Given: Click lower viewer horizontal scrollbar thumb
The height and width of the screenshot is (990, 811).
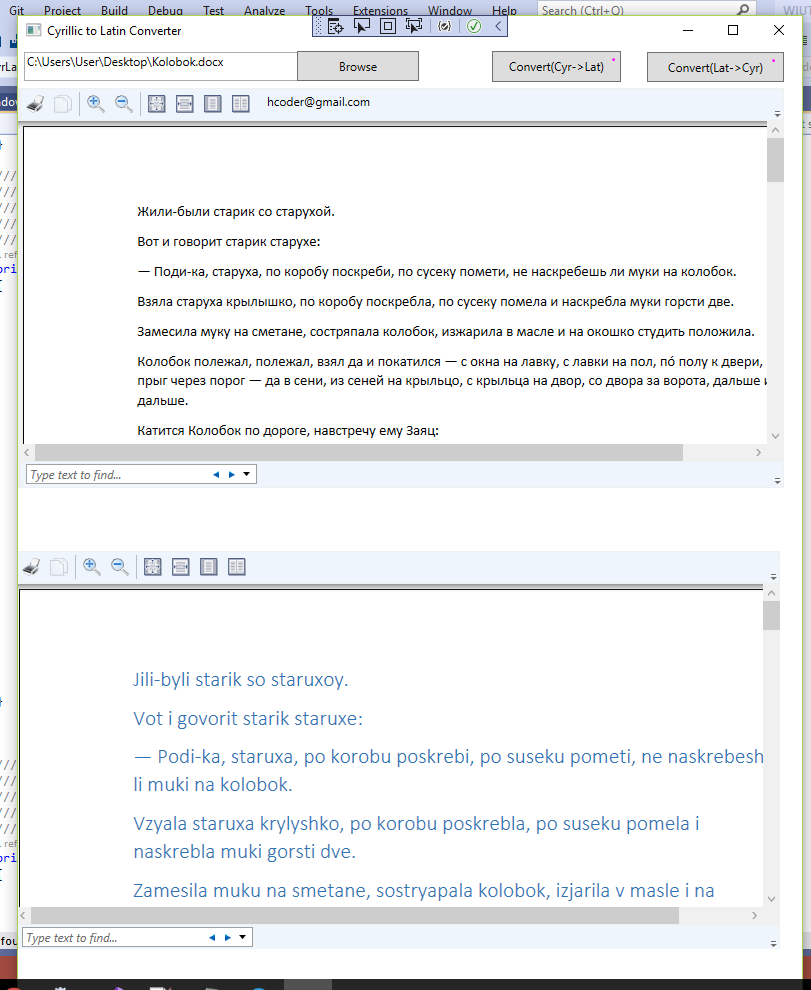Looking at the screenshot, I should coord(355,915).
